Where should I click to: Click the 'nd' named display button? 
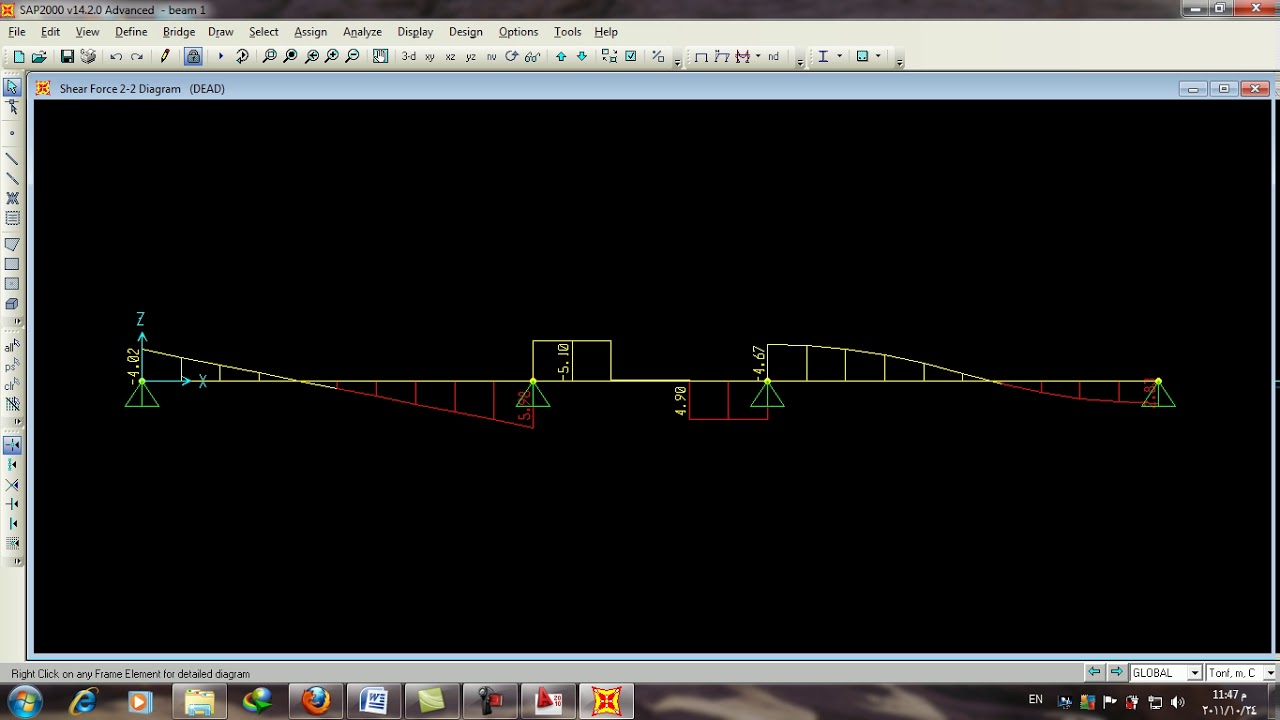point(773,57)
